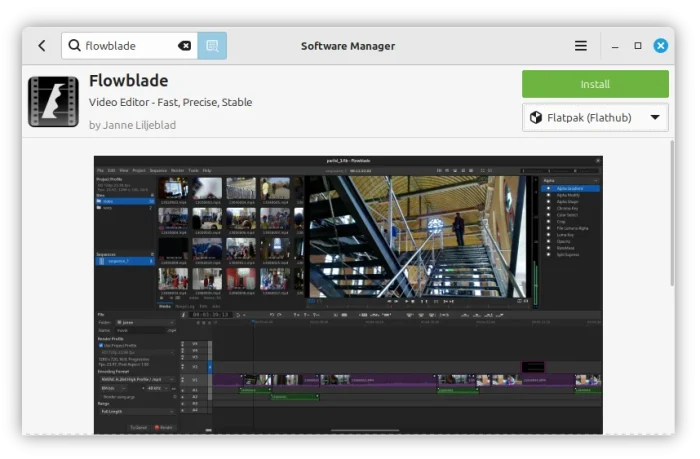Click "Video Editor - Fast, Precise, Stable" summary

[x=171, y=102]
